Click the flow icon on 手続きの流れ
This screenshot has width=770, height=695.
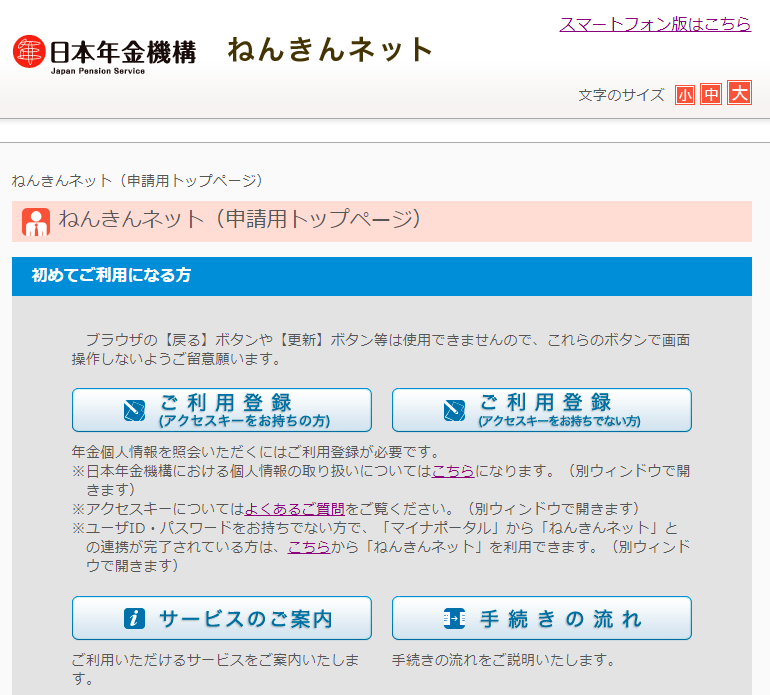(x=454, y=618)
